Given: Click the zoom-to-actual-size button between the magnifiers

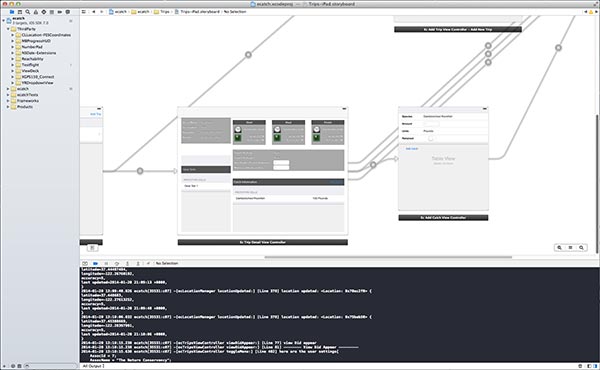Looking at the screenshot, I should 570,248.
